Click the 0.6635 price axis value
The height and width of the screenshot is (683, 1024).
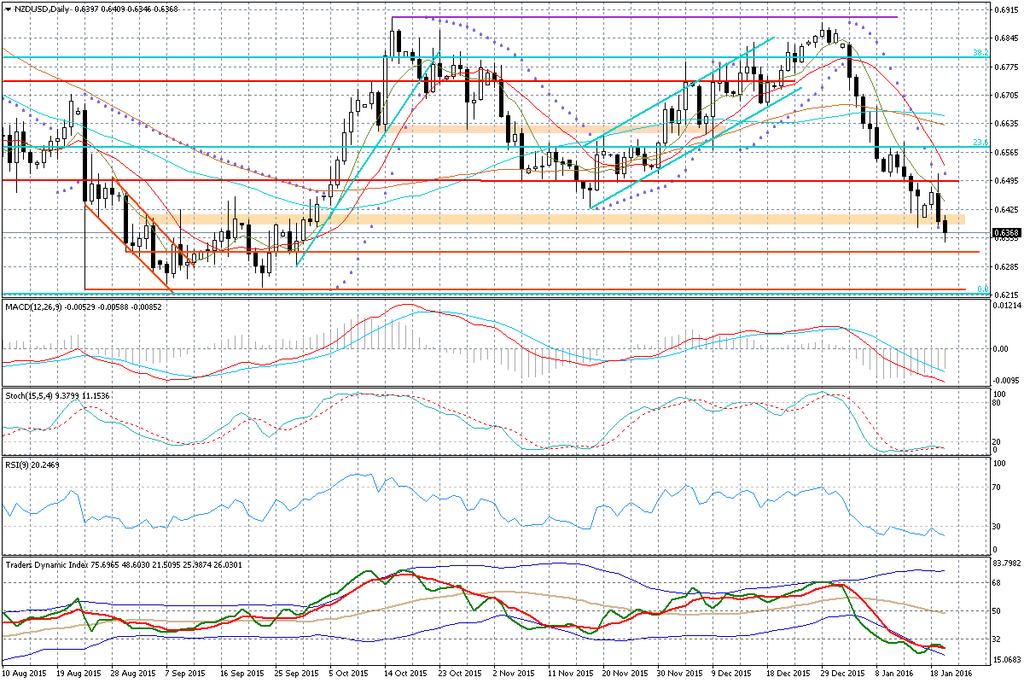coord(1006,123)
